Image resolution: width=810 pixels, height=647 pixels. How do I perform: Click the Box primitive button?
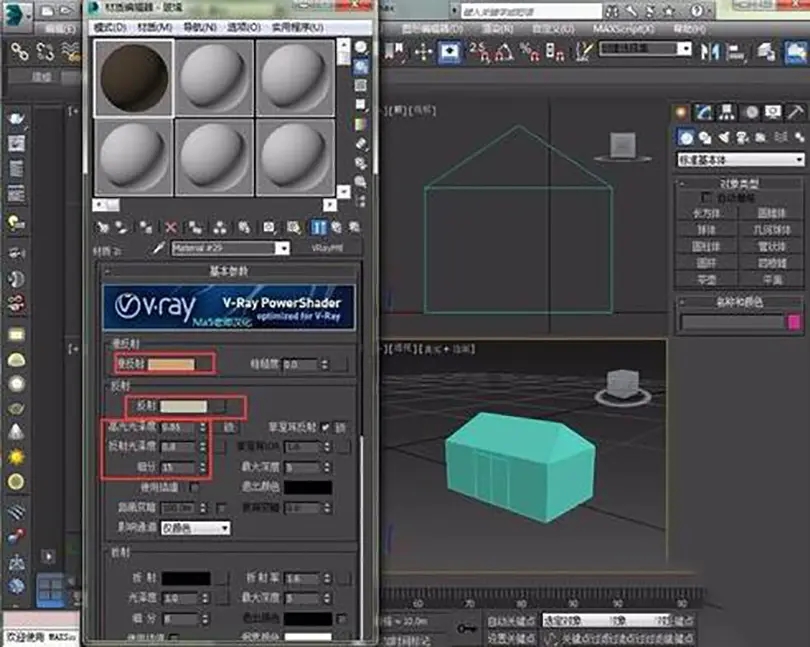point(707,213)
